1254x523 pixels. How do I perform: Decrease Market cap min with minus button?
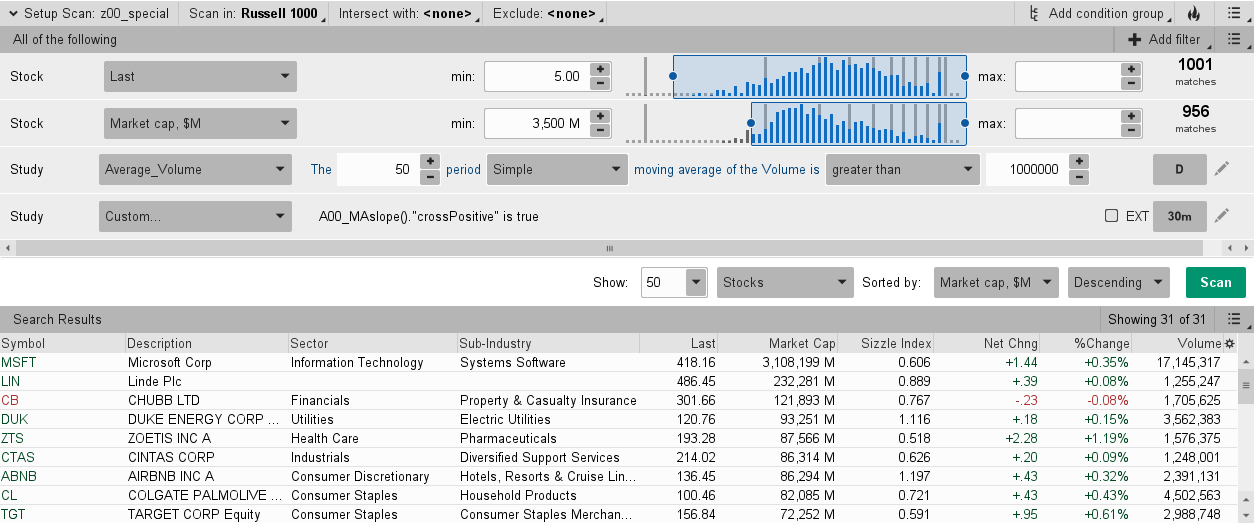[x=600, y=130]
